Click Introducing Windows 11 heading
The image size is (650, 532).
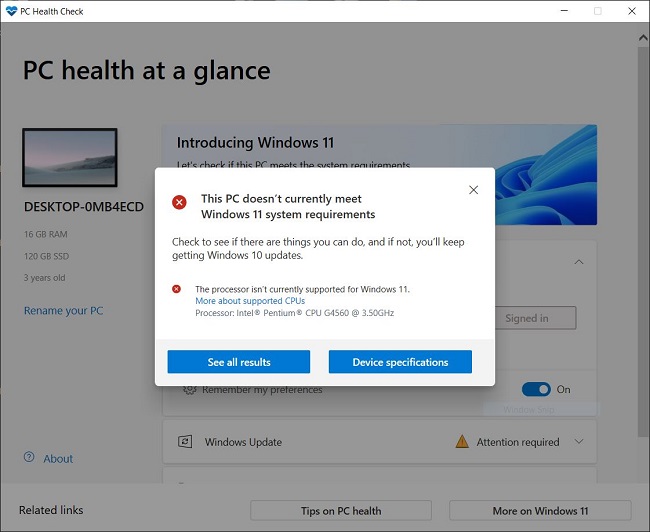pyautogui.click(x=255, y=143)
